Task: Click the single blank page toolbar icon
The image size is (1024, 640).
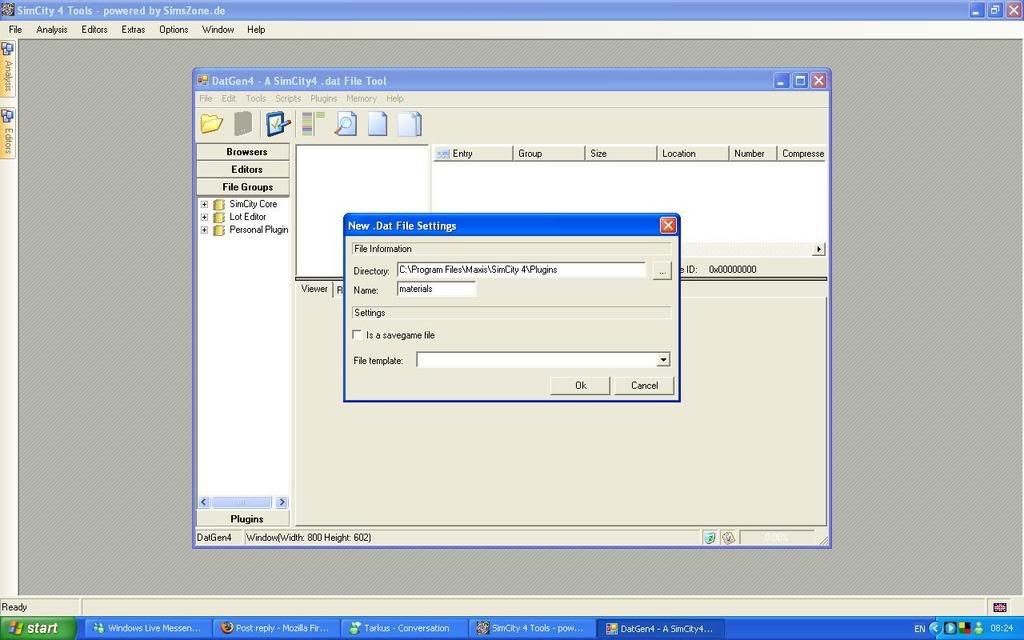Action: click(377, 123)
